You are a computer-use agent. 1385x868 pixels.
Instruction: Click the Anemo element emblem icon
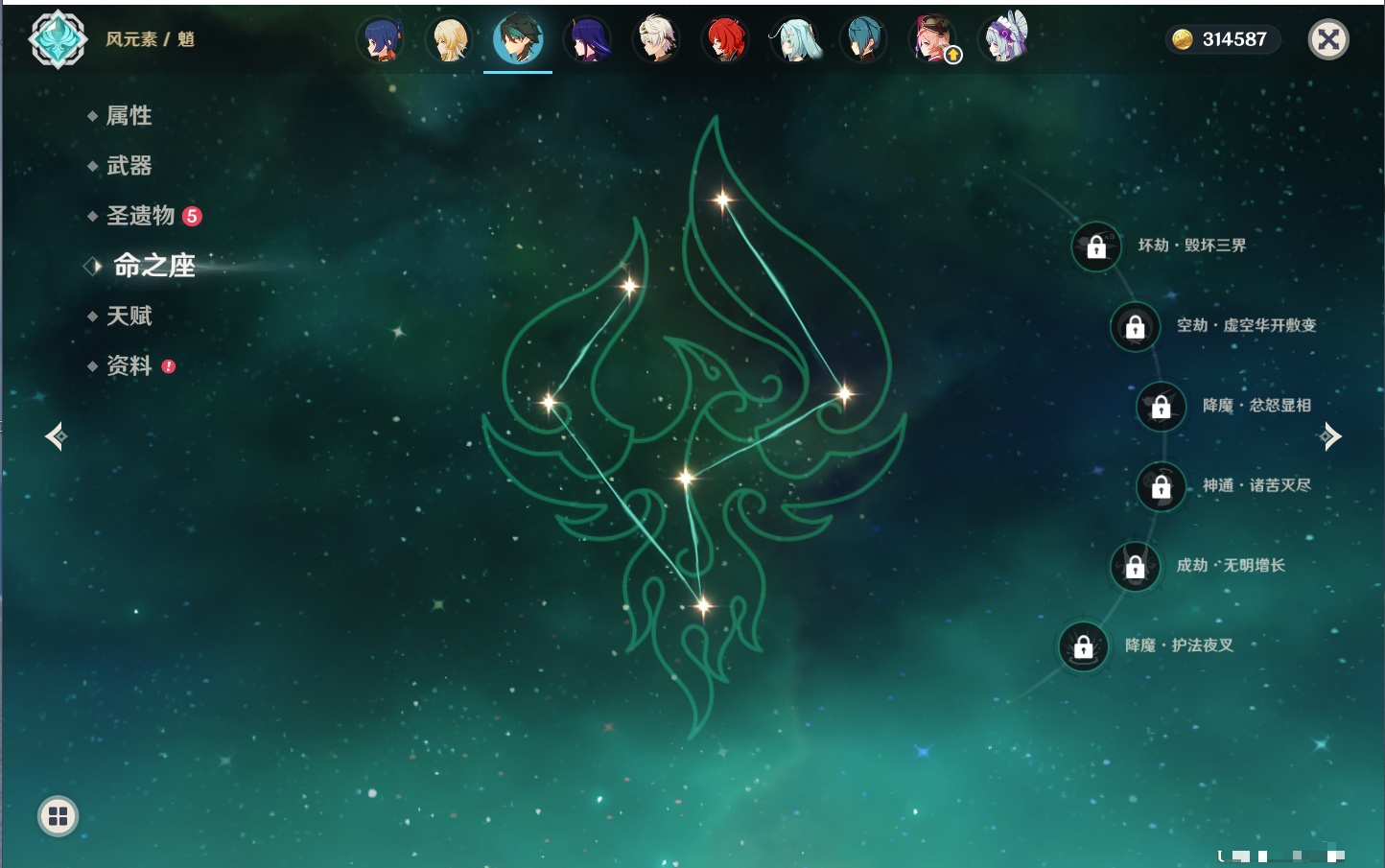point(58,39)
